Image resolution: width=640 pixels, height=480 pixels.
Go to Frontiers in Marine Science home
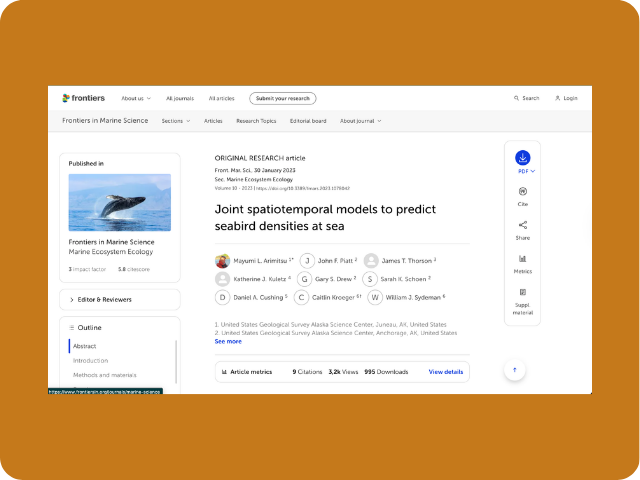(x=105, y=120)
